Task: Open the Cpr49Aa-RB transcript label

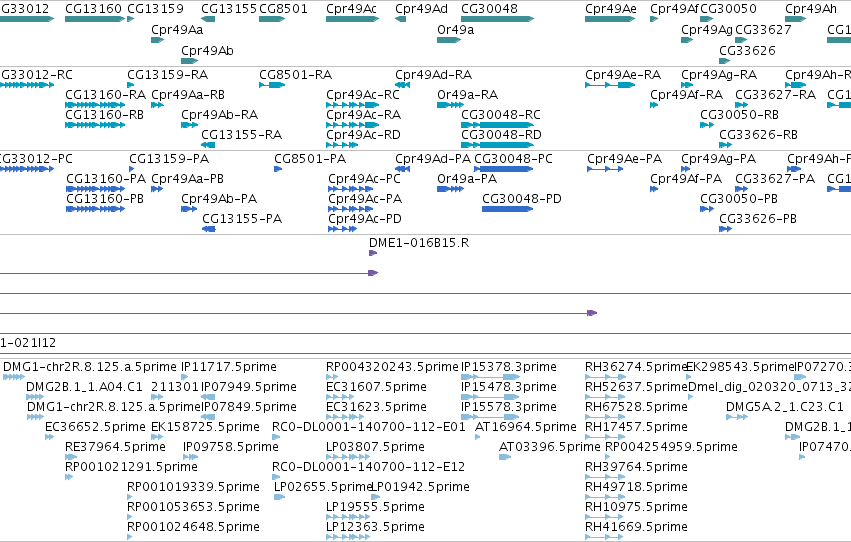Action: pos(188,94)
